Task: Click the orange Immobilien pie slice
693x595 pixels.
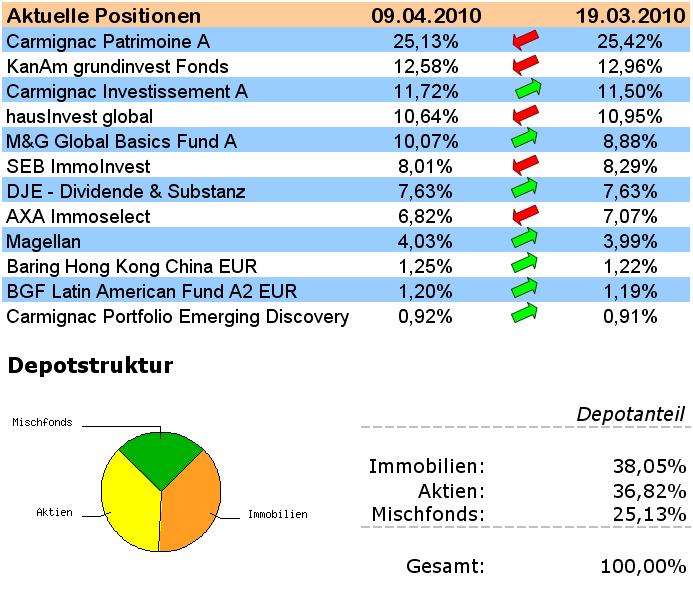Action: click(192, 505)
